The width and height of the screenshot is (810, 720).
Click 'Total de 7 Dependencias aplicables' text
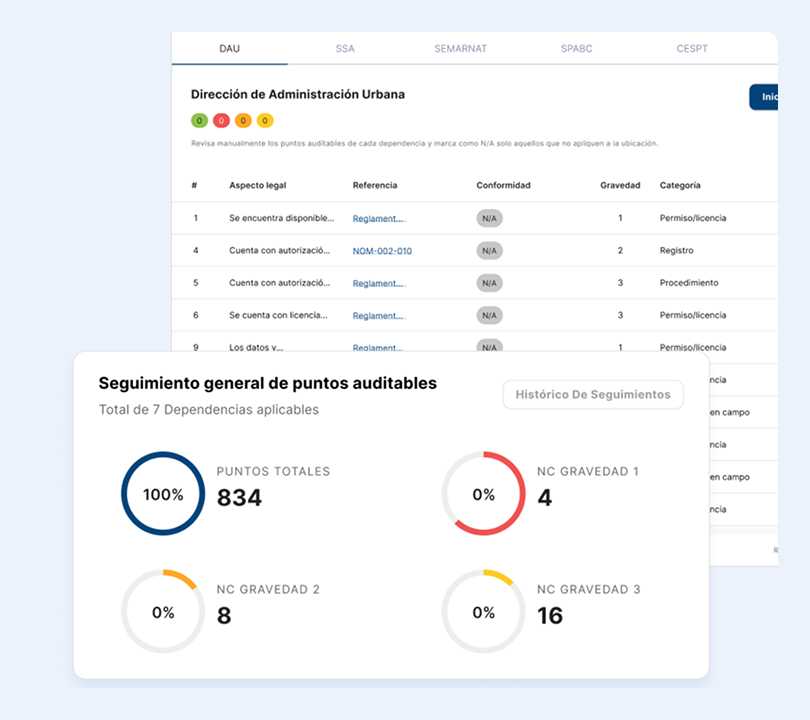[209, 410]
